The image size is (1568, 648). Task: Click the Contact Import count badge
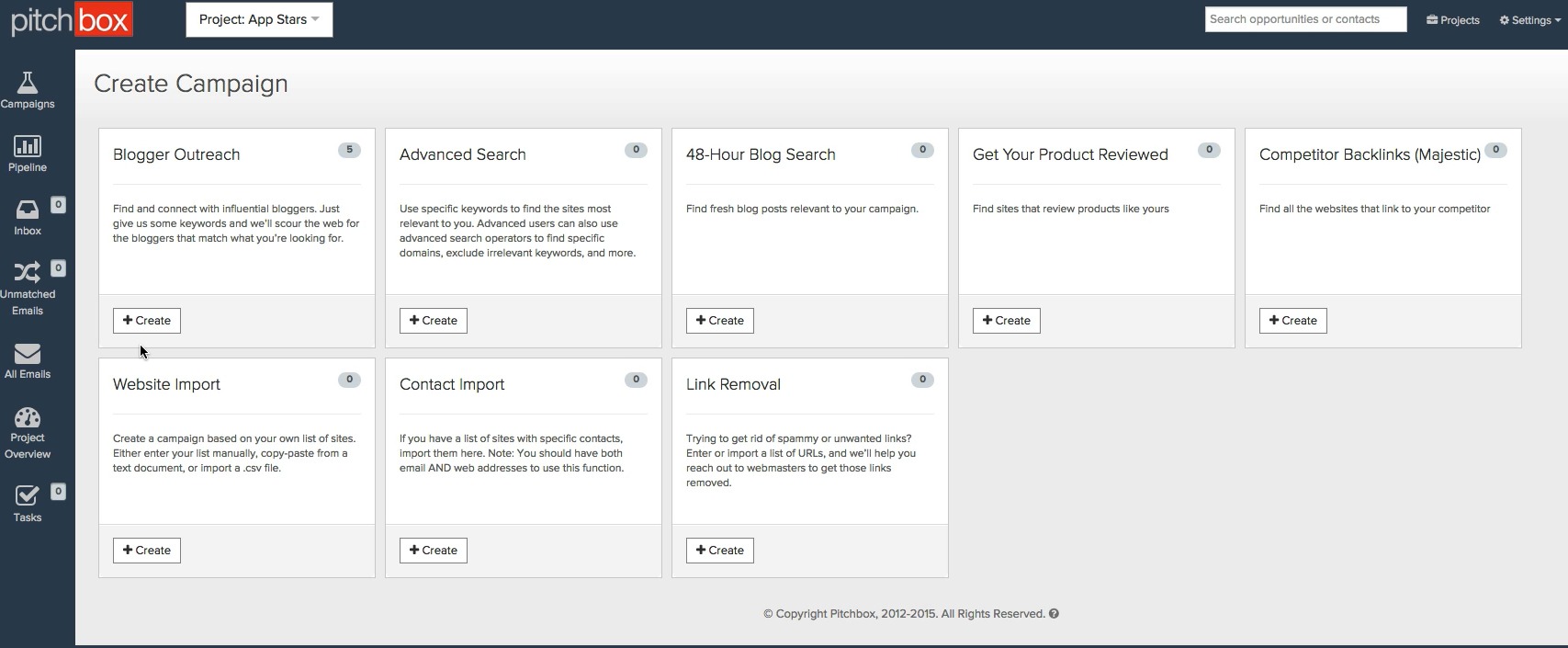click(636, 380)
